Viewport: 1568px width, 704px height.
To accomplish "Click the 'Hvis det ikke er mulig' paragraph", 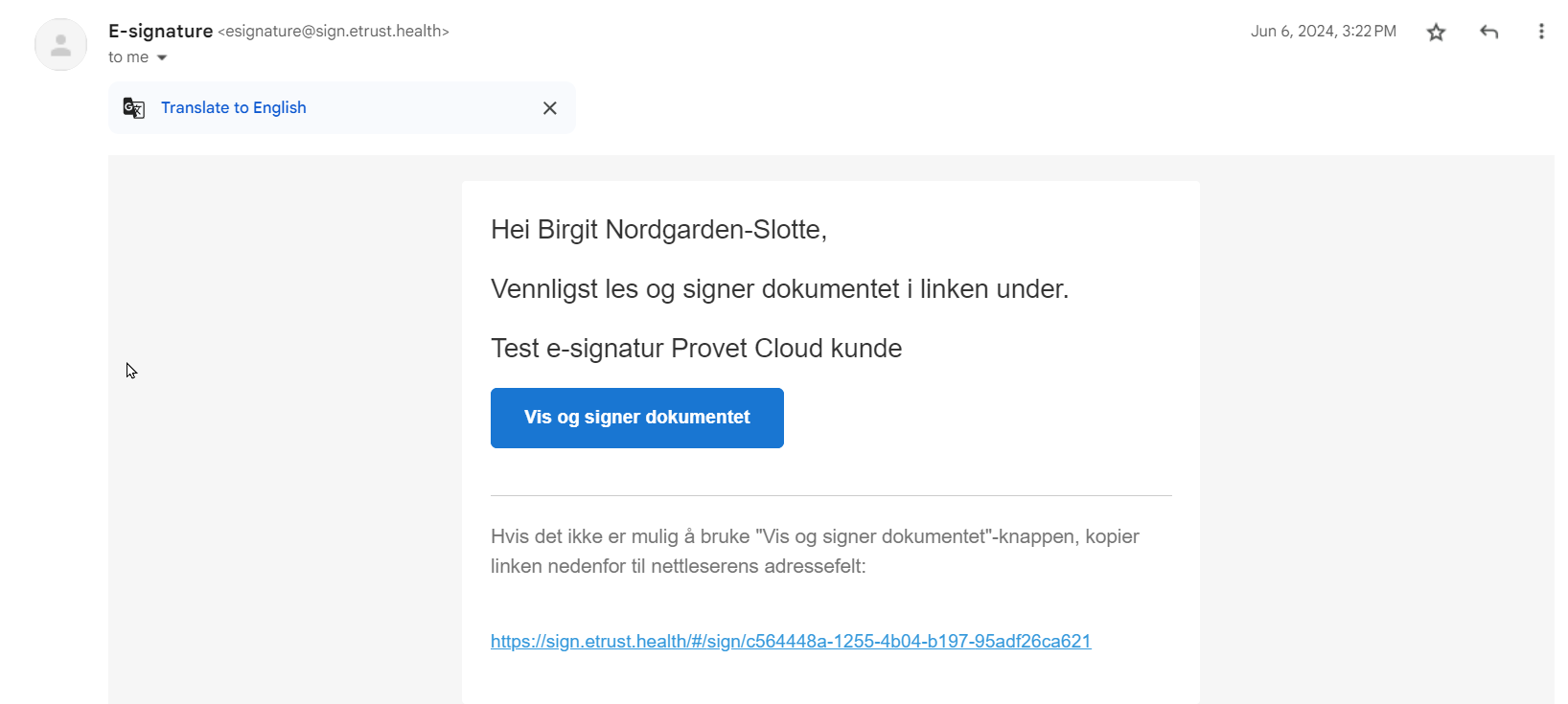I will (815, 551).
